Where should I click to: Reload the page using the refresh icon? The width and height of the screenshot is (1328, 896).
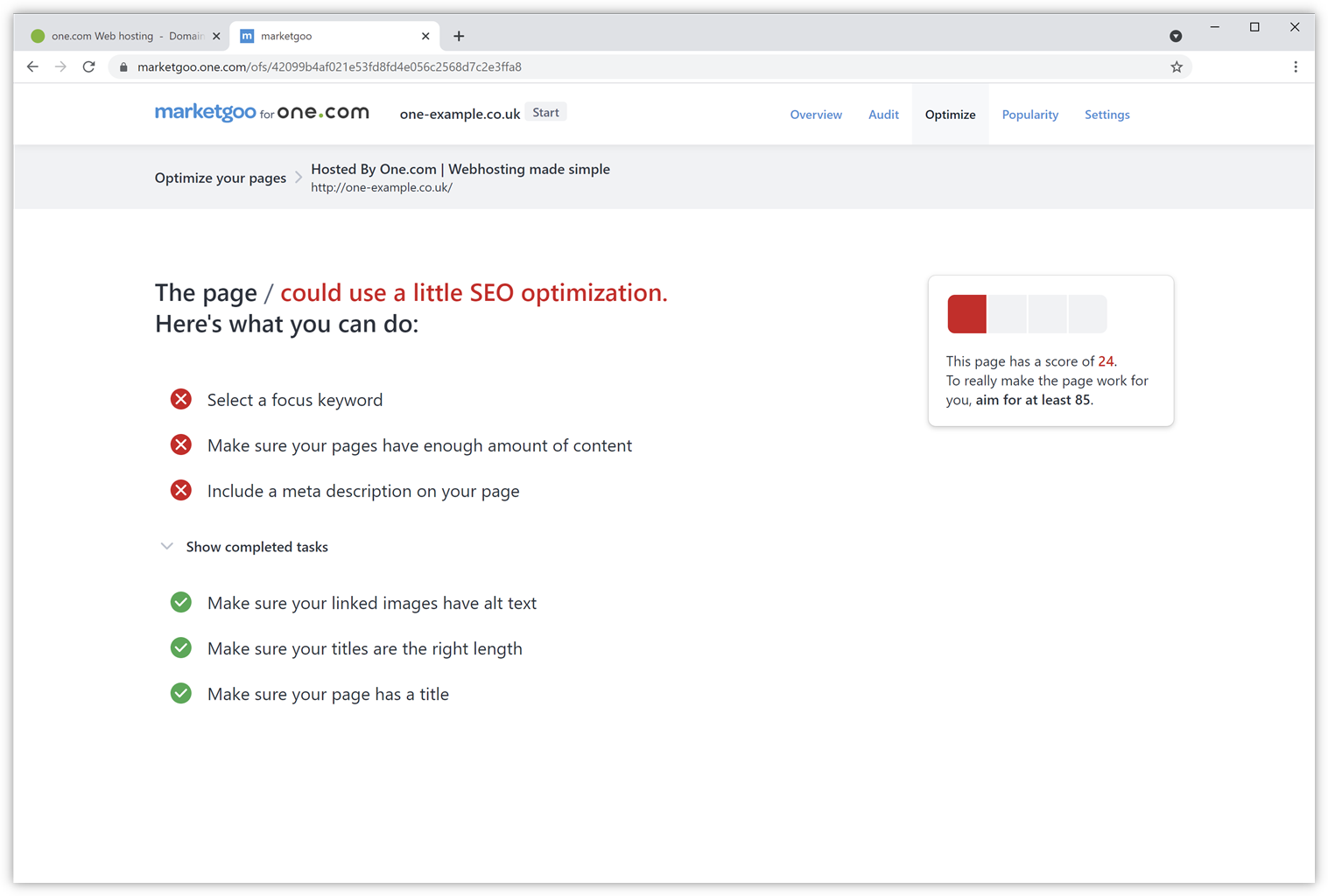(88, 67)
